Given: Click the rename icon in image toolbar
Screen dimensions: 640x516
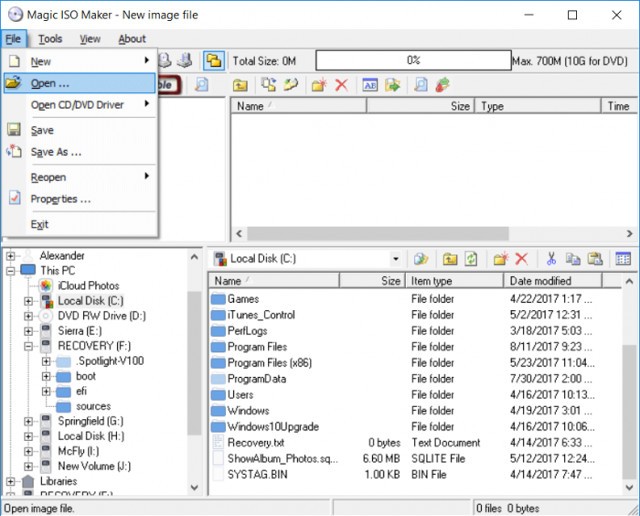Looking at the screenshot, I should [x=370, y=85].
